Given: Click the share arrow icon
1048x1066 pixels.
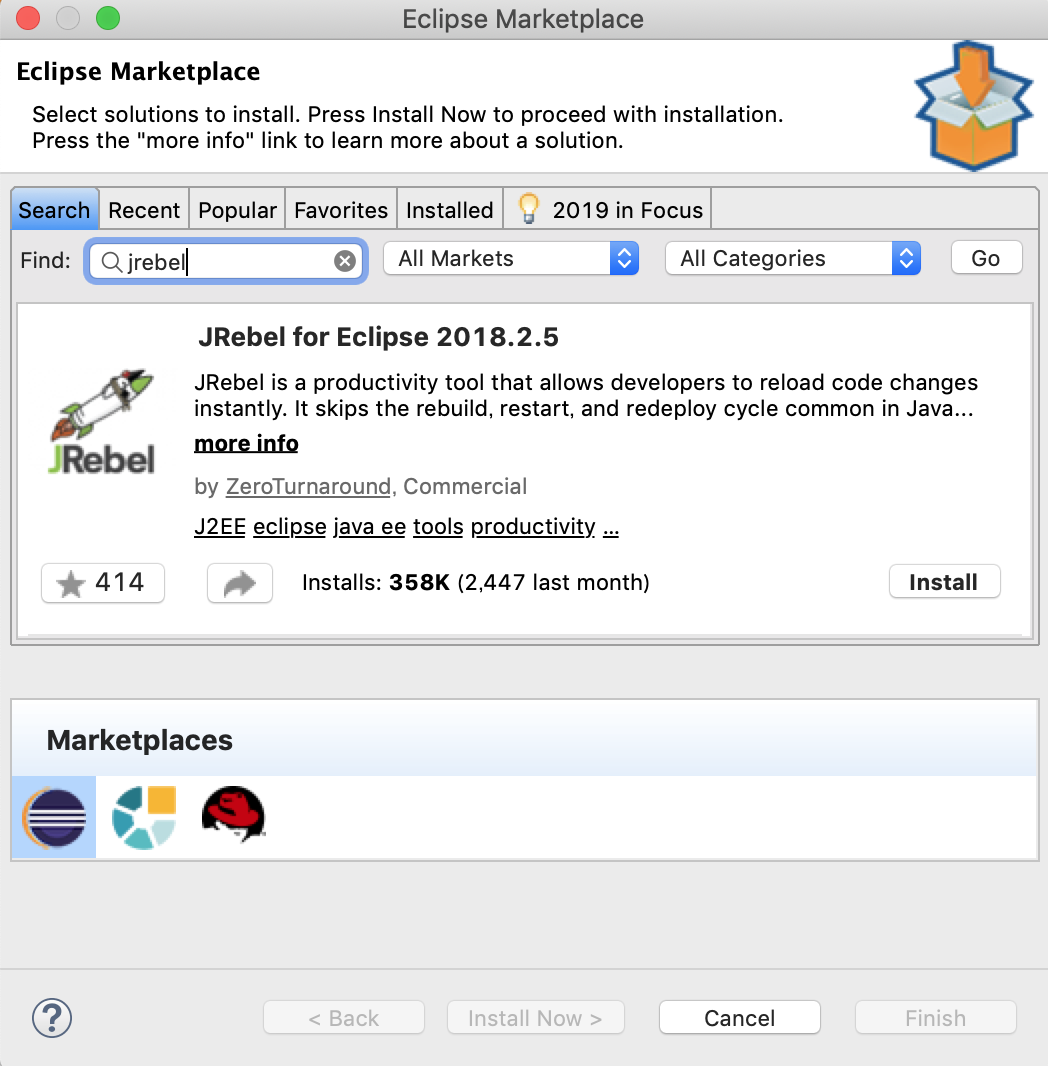Looking at the screenshot, I should pos(240,583).
